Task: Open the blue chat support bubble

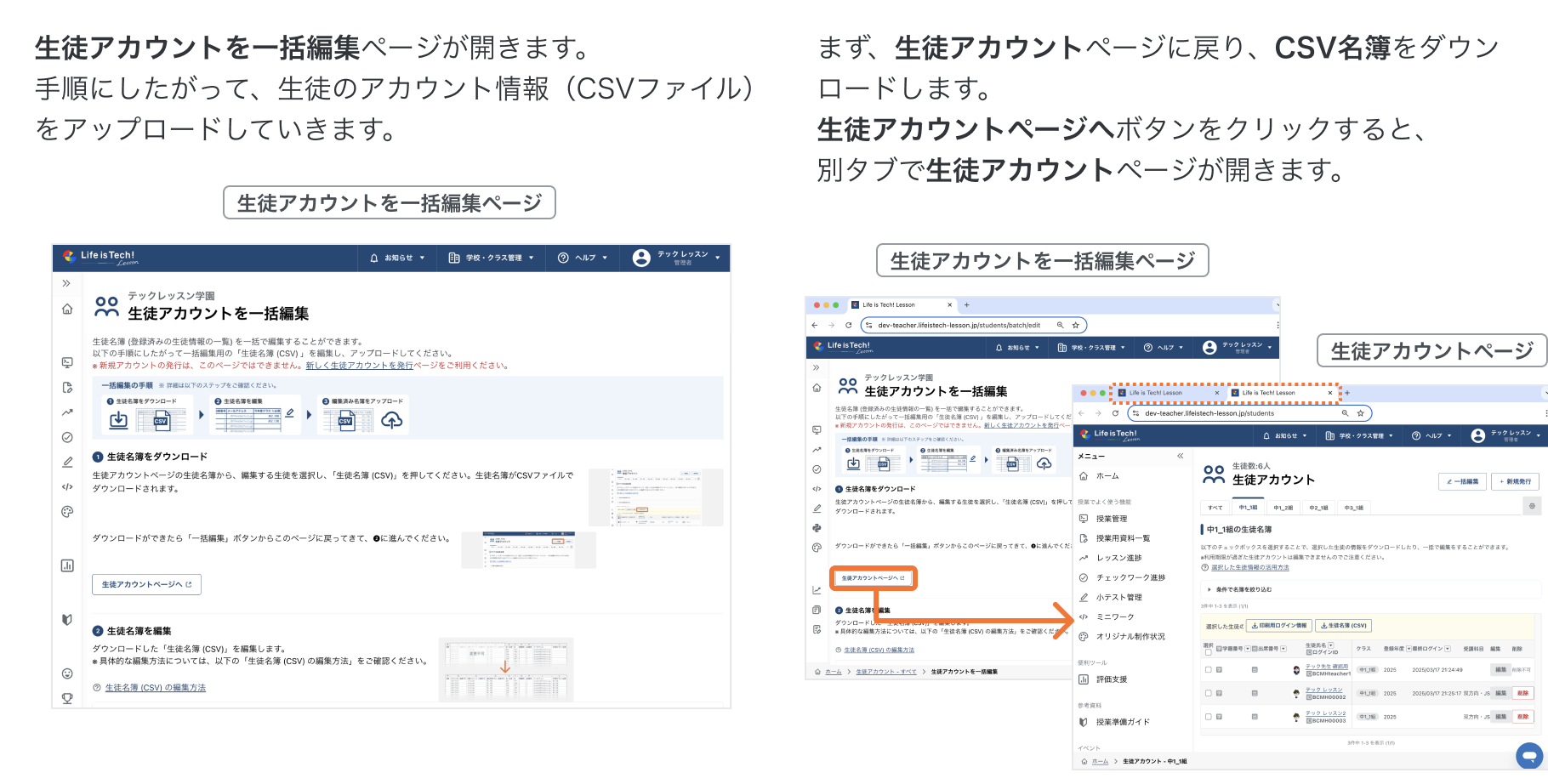Action: (x=1528, y=755)
